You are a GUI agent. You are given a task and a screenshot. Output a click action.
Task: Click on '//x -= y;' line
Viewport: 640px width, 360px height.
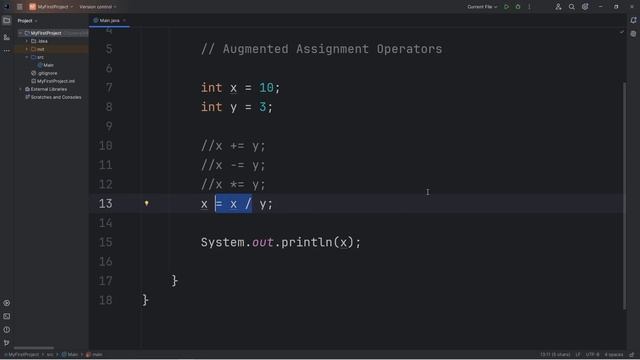pyautogui.click(x=233, y=165)
